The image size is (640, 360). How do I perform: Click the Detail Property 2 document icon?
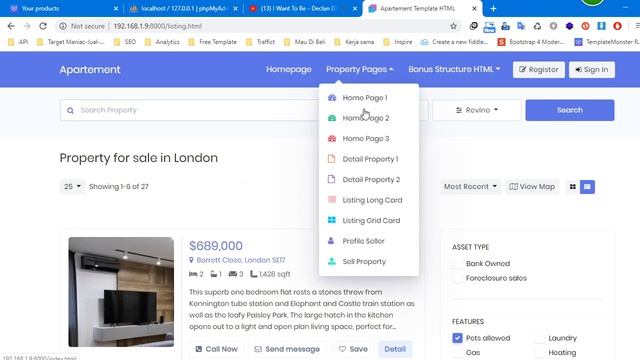(x=331, y=179)
